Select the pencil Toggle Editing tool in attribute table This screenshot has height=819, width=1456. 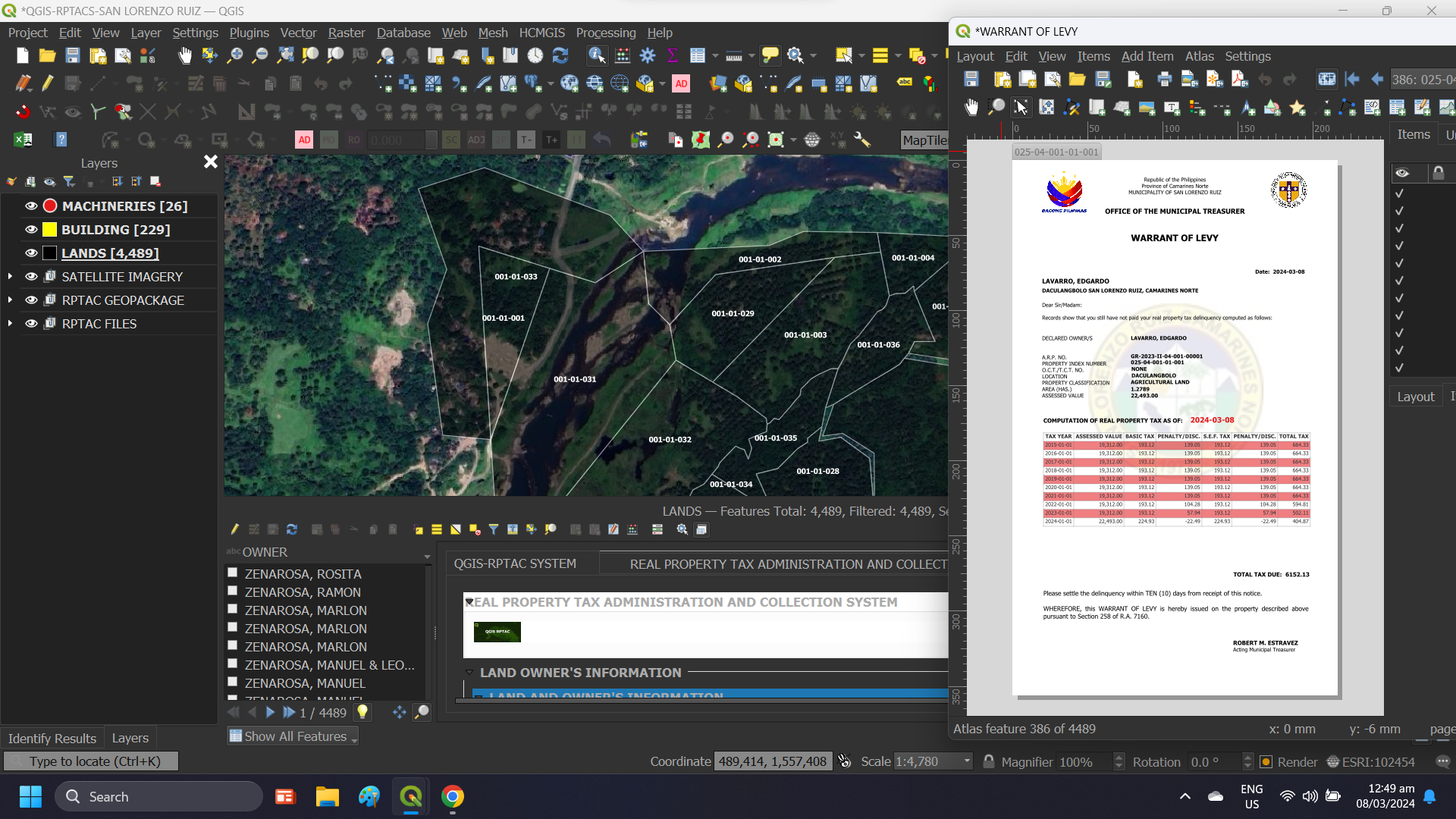235,529
